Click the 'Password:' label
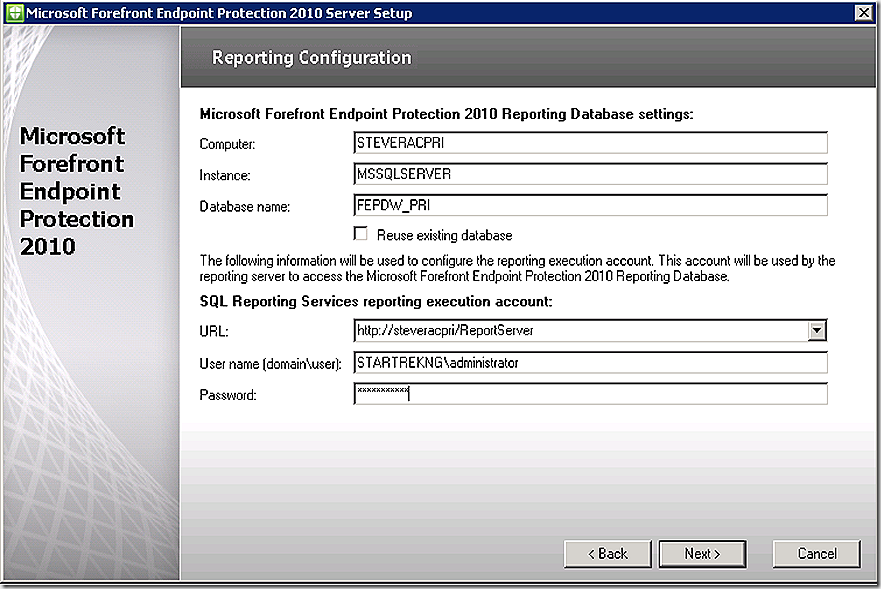This screenshot has height=589, width=881. click(x=228, y=395)
